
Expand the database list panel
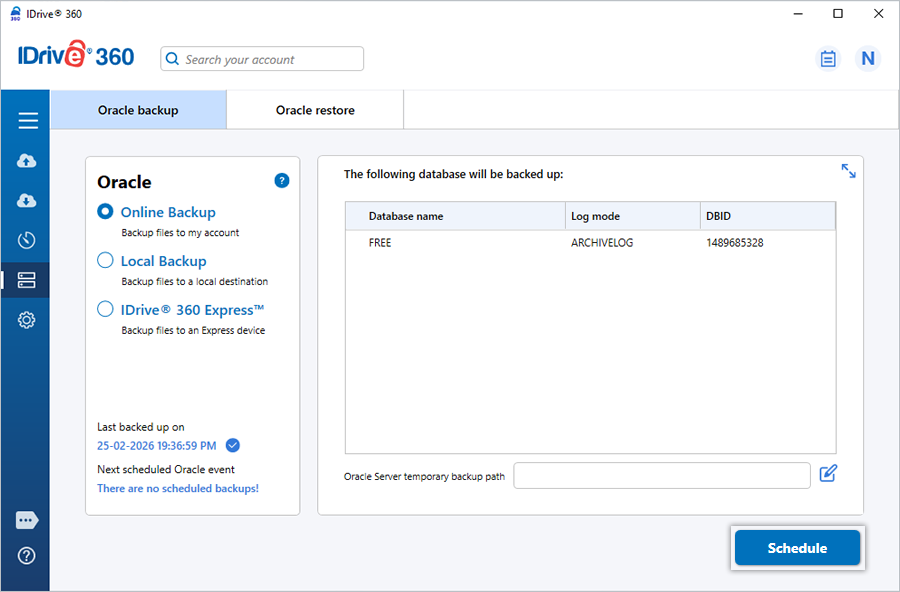click(848, 171)
